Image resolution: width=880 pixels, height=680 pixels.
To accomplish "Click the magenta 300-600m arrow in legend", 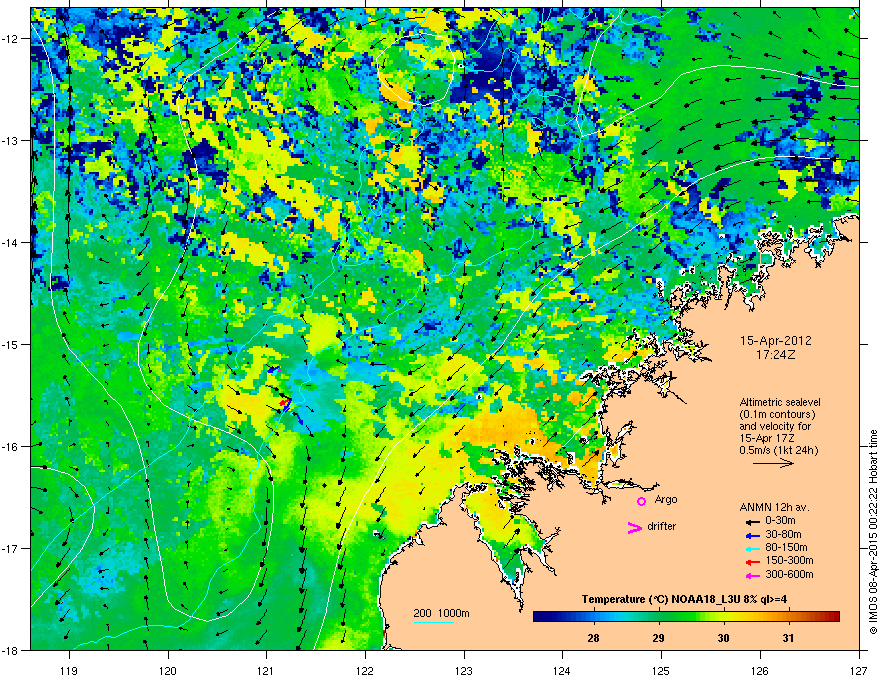I will tap(752, 575).
